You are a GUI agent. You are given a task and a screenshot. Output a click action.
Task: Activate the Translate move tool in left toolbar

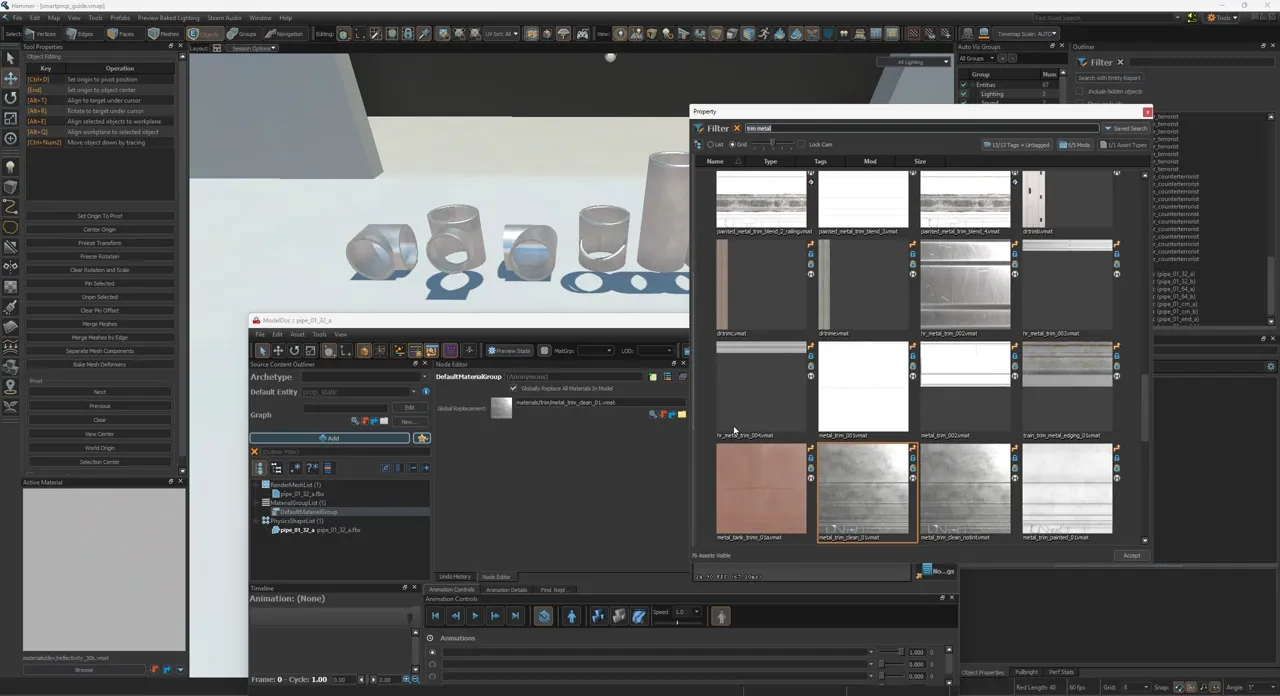pos(11,77)
